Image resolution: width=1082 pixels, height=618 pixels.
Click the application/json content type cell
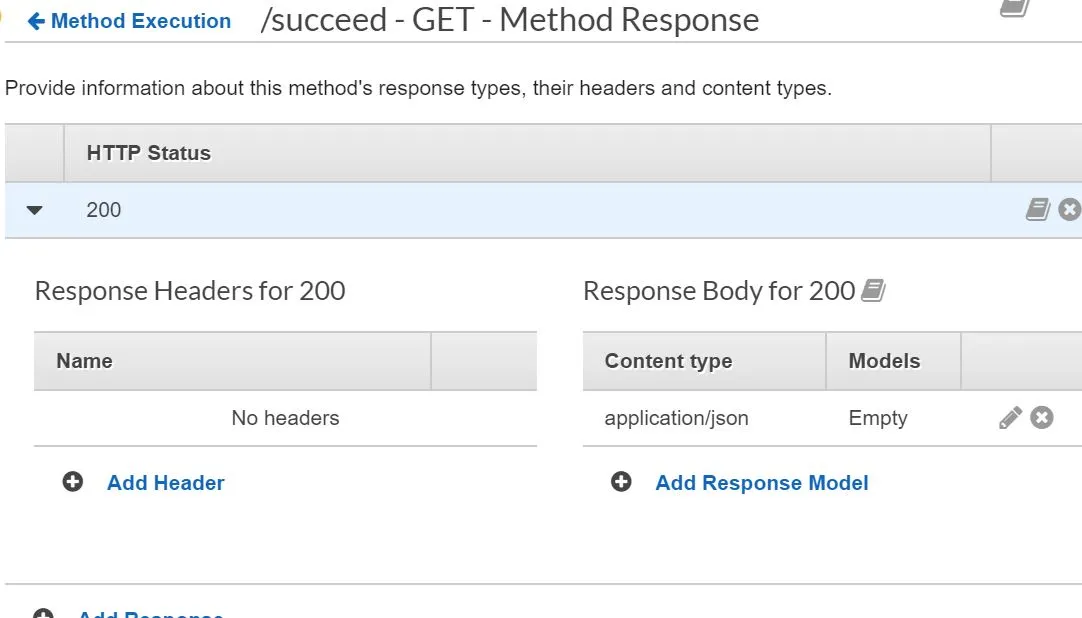(x=676, y=418)
